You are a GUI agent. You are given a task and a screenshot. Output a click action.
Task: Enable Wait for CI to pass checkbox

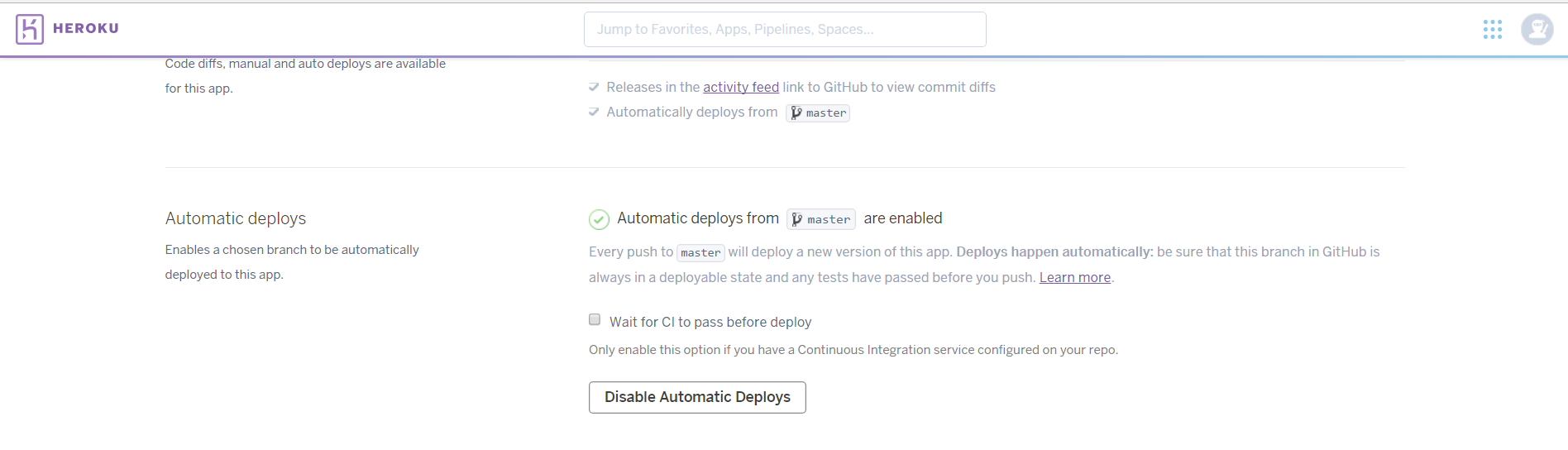(595, 319)
